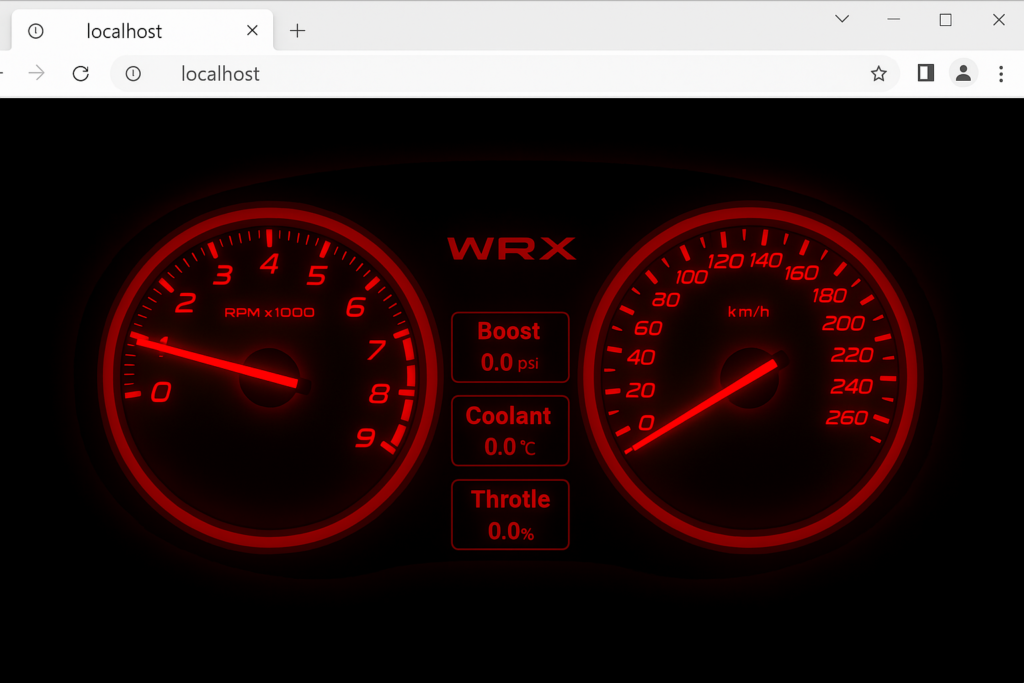Click the Throtle percentage readout box
Screen dimensions: 1024x683
510,515
